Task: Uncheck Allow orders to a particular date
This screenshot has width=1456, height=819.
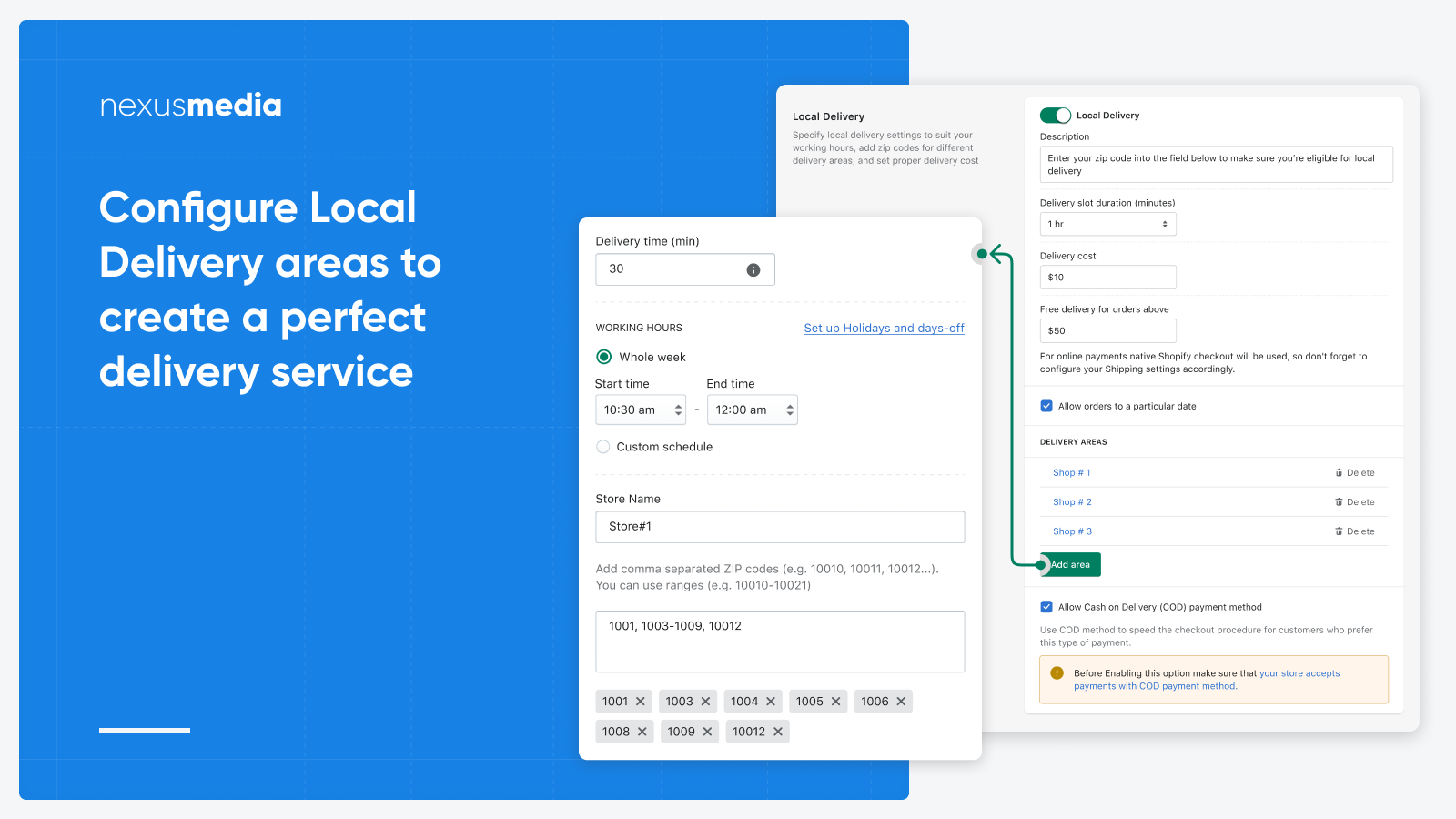Action: click(1046, 406)
